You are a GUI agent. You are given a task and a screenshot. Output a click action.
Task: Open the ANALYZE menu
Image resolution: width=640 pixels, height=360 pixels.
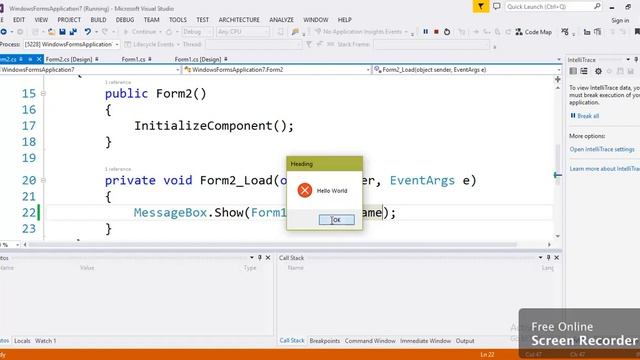281,20
